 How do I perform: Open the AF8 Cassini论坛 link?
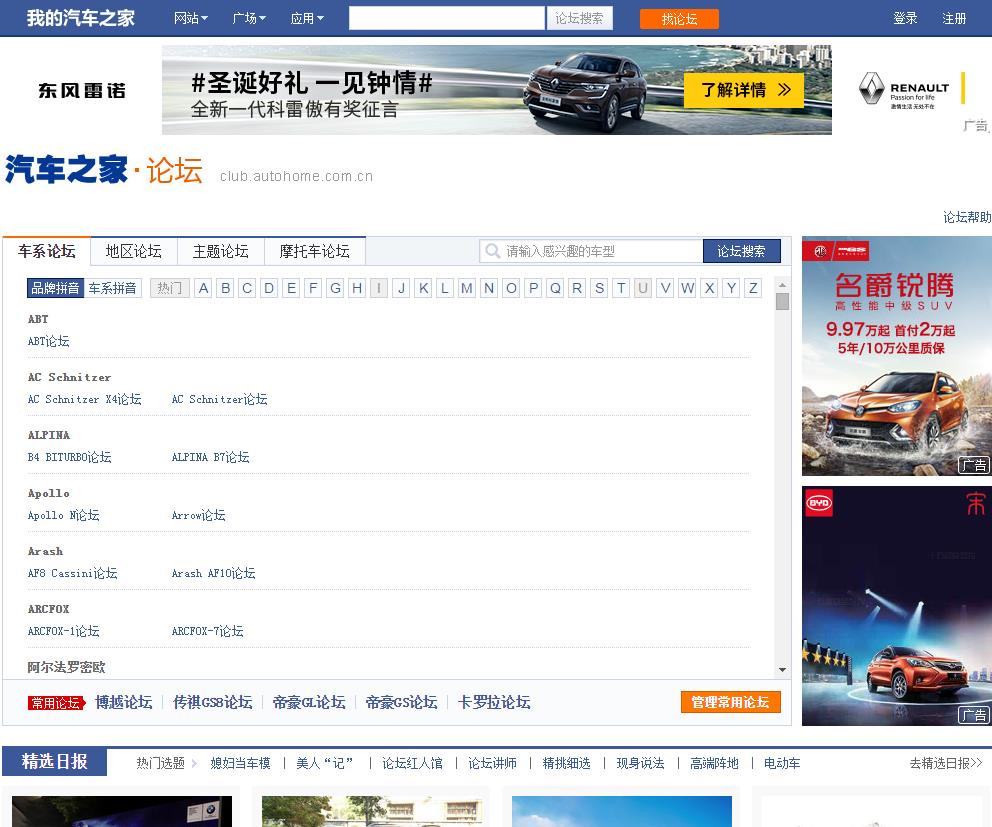[73, 573]
